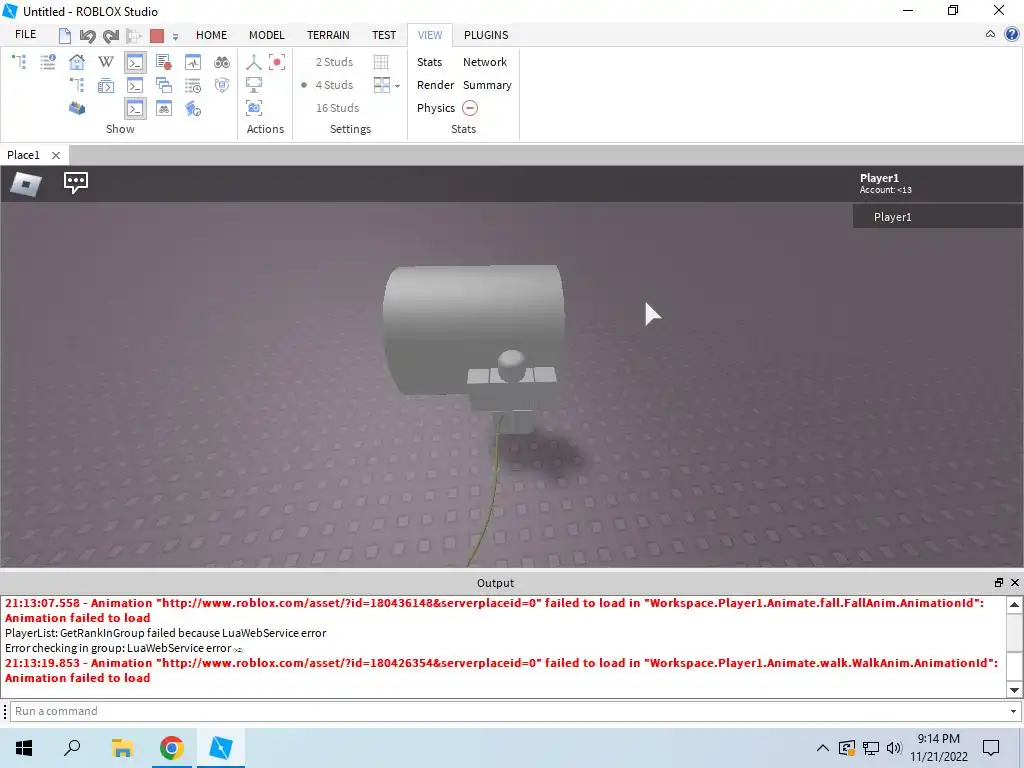1024x768 pixels.
Task: Close the Output panel
Action: click(1015, 583)
